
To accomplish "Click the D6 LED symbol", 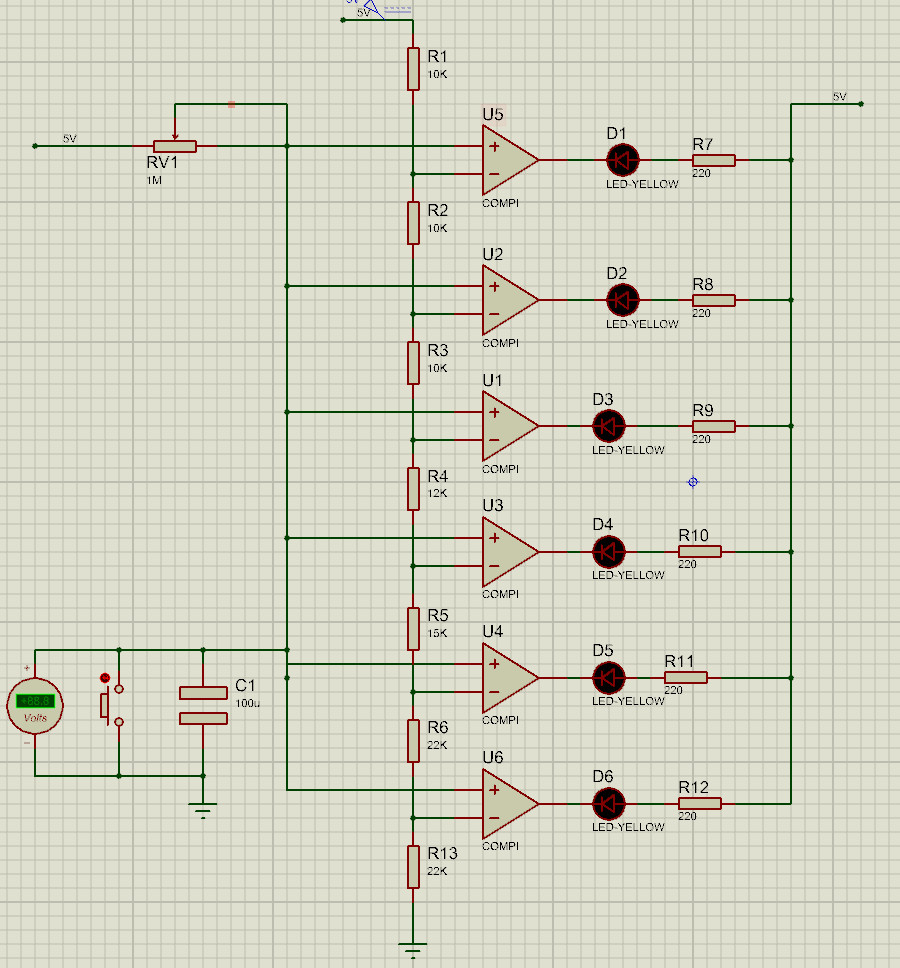I will (x=609, y=804).
